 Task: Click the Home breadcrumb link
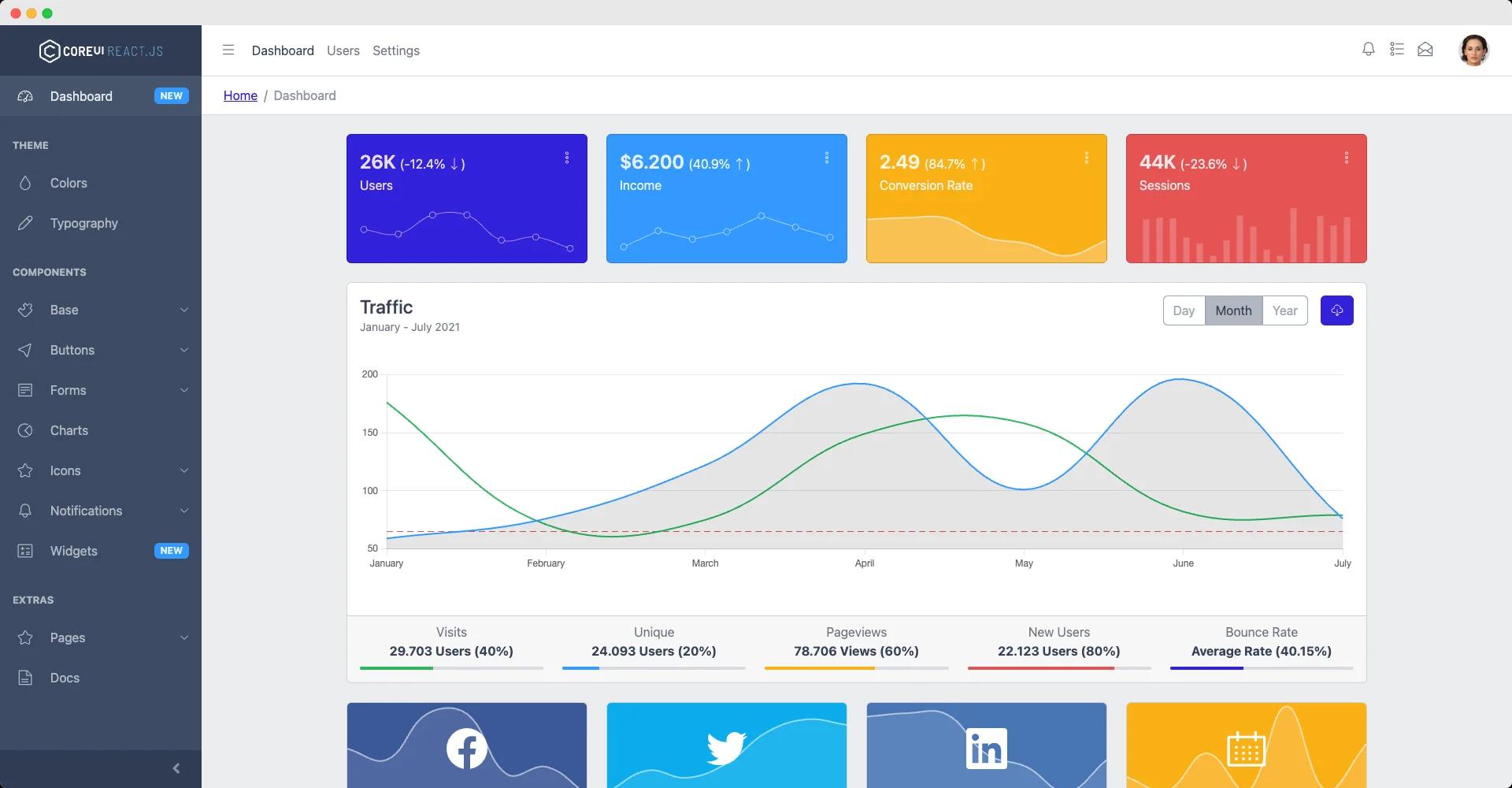click(x=240, y=95)
